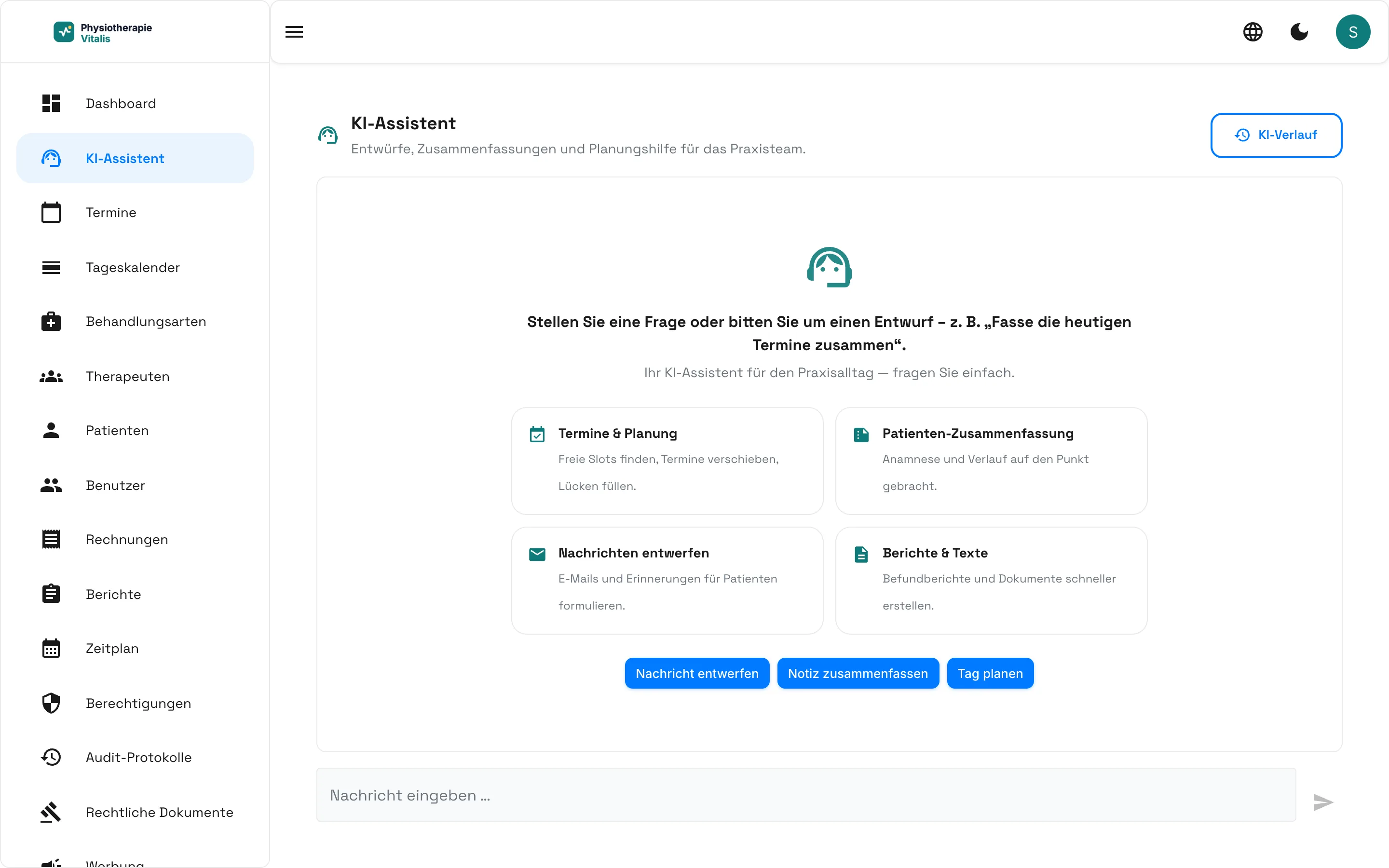Click the send arrow icon
Image resolution: width=1389 pixels, height=868 pixels.
point(1323,802)
